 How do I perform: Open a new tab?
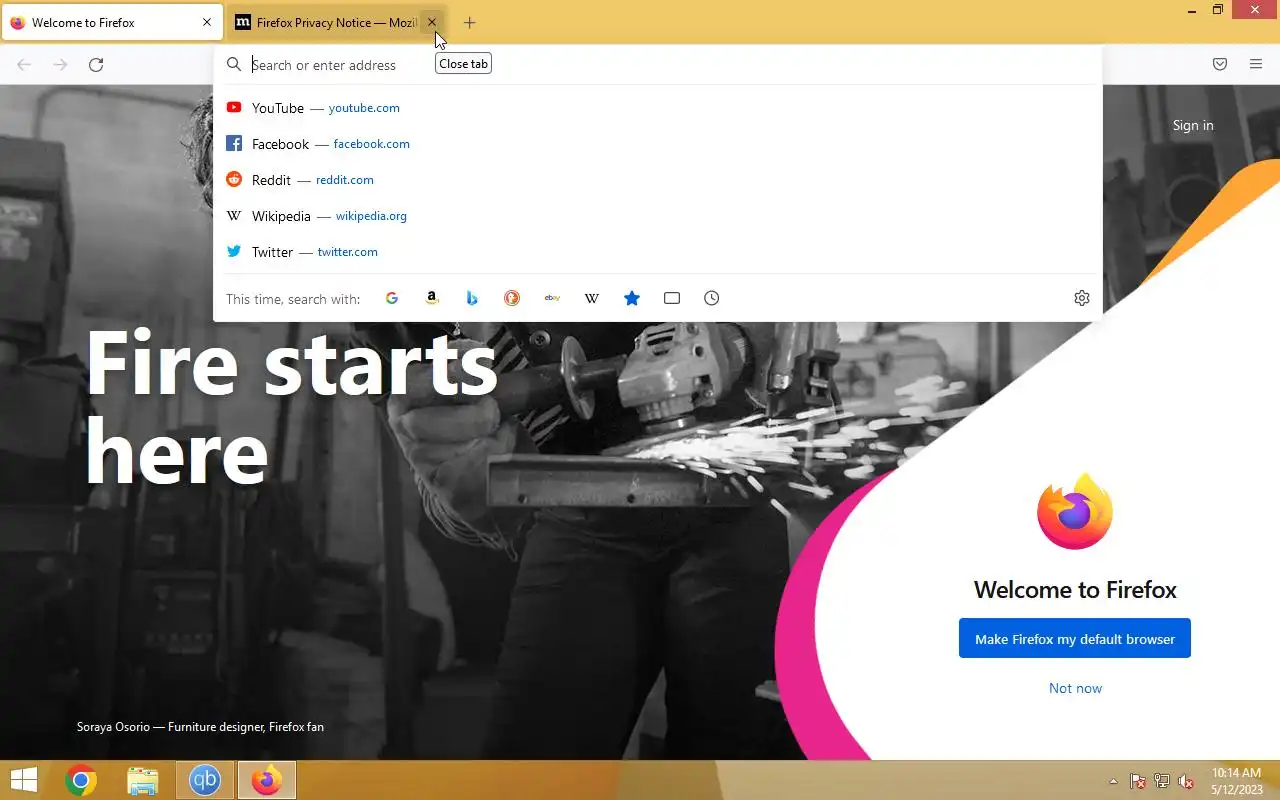click(x=470, y=22)
